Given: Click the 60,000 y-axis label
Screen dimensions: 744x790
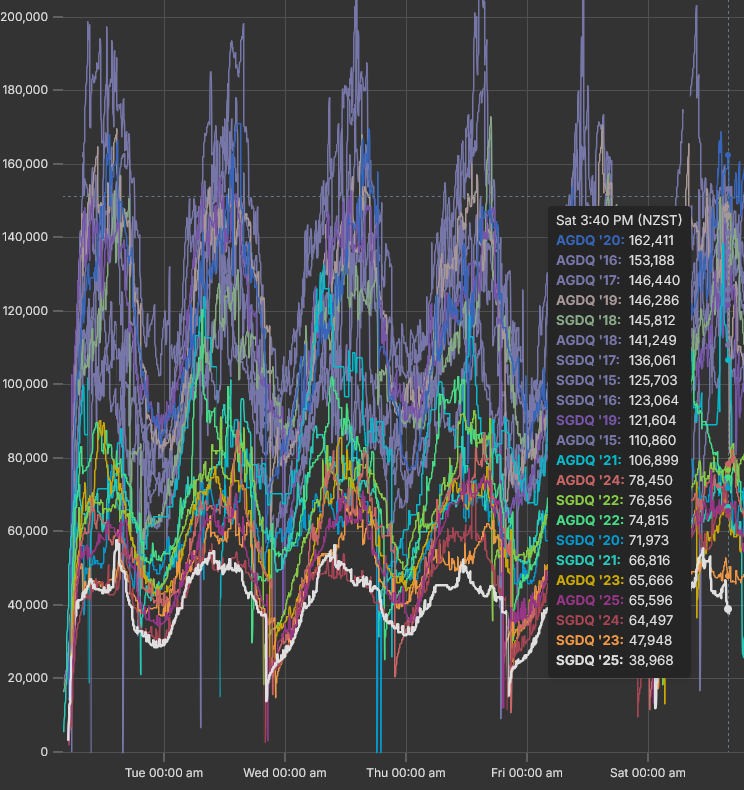Looking at the screenshot, I should click(x=28, y=531).
